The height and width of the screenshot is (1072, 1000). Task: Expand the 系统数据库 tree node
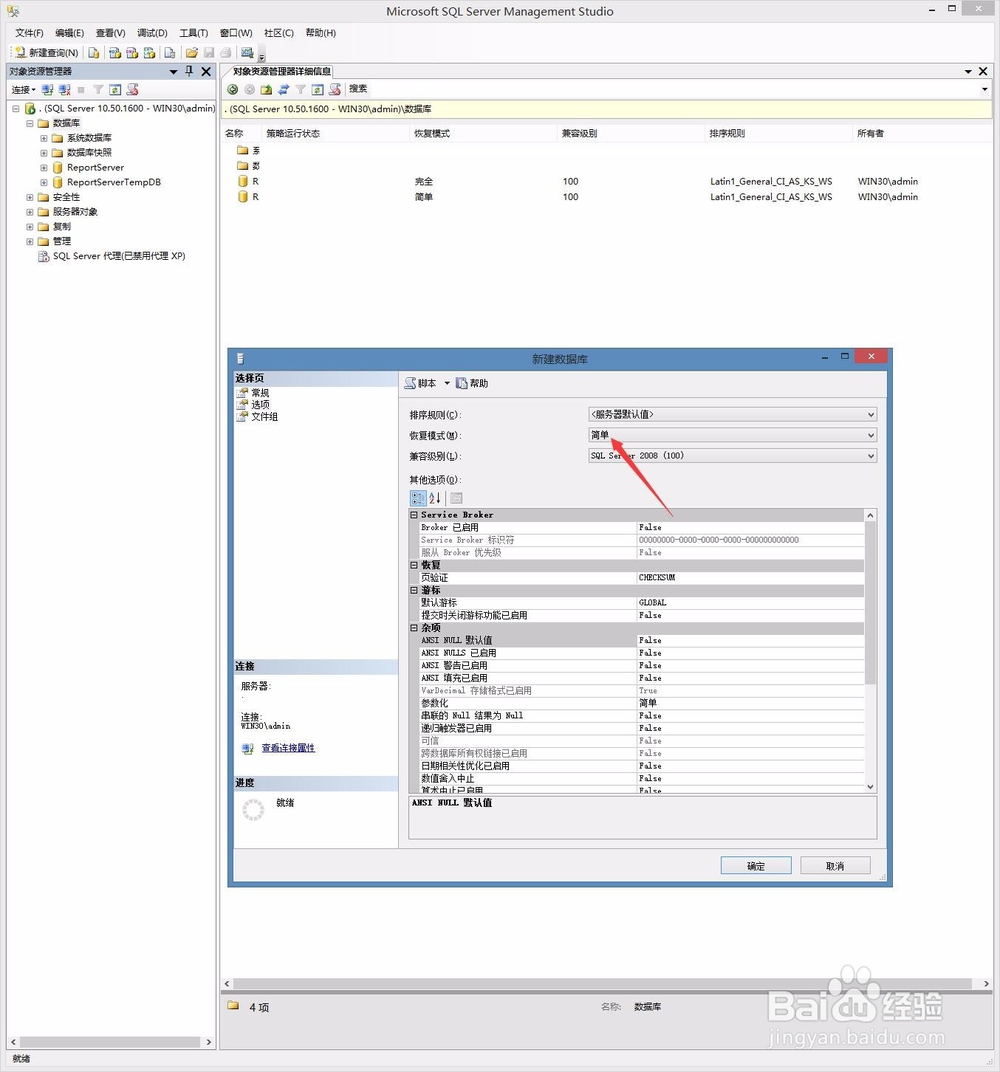44,138
